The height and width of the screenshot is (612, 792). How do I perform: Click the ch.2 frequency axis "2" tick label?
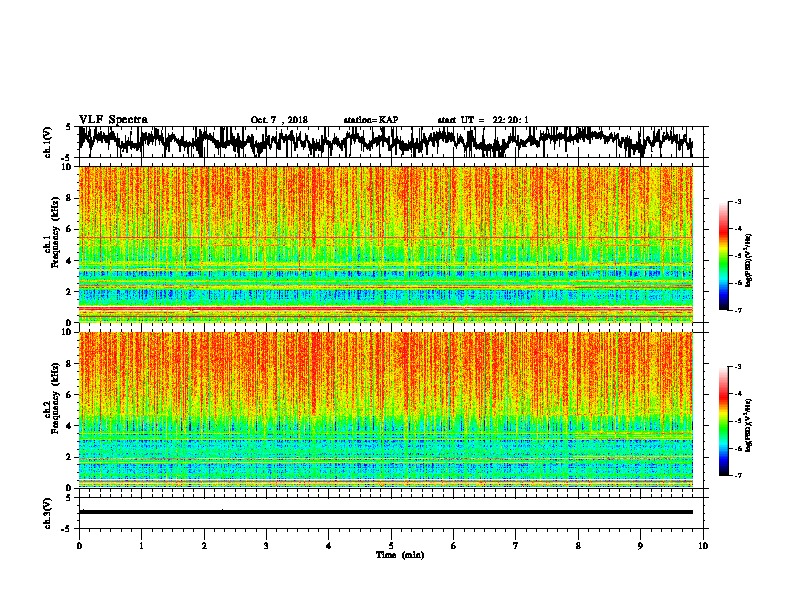pos(69,457)
